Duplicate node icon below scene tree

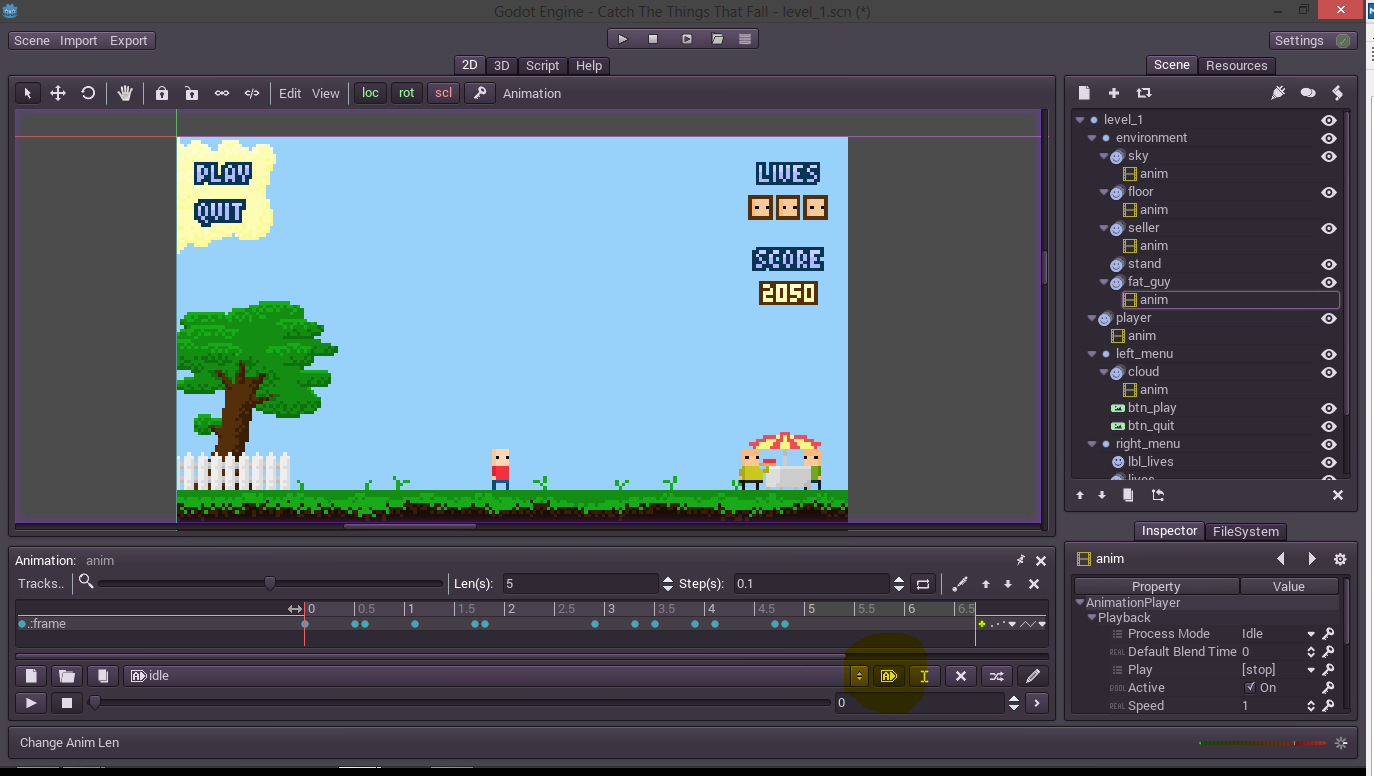1128,495
